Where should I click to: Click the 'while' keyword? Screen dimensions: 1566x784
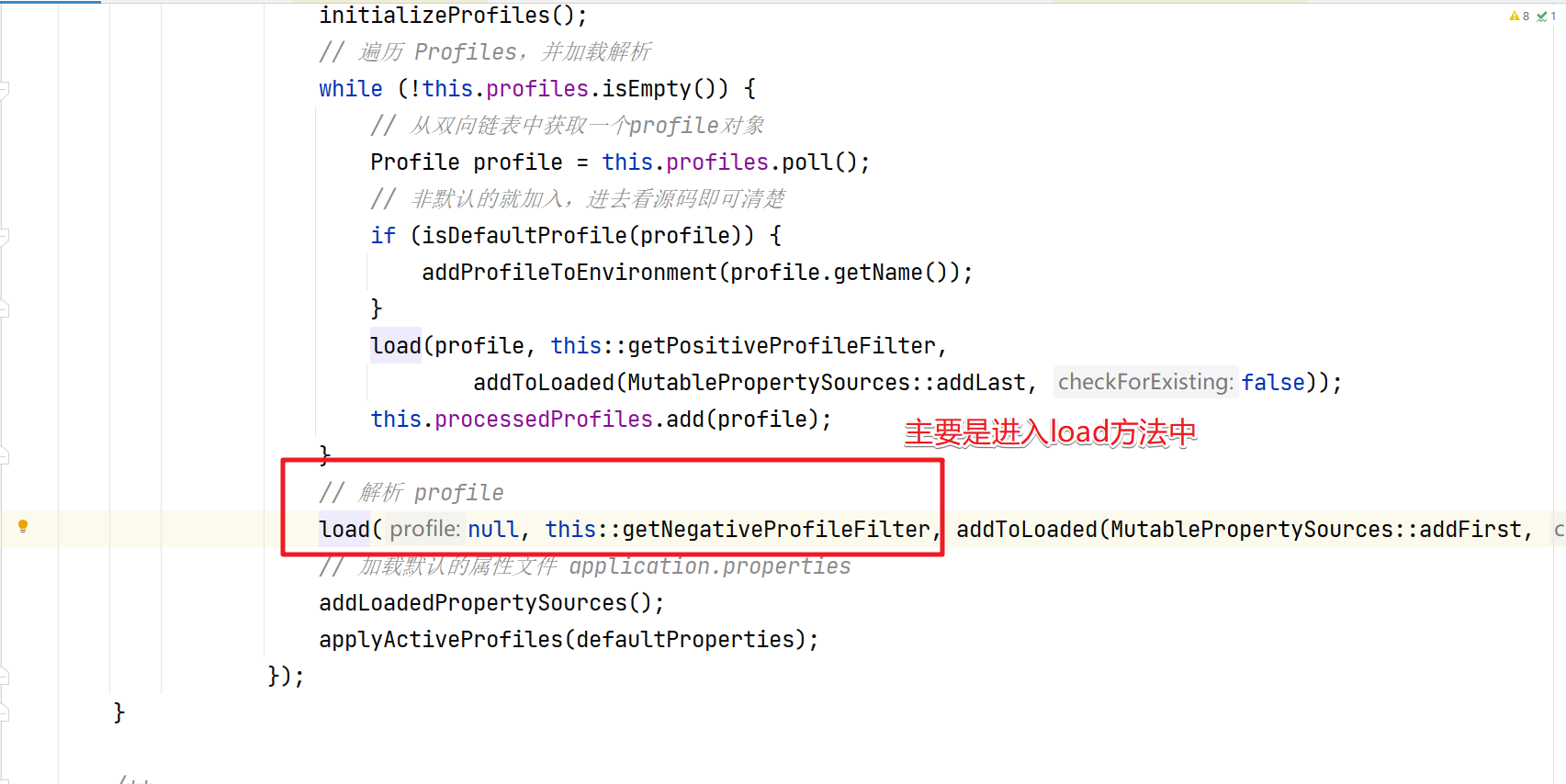(351, 89)
